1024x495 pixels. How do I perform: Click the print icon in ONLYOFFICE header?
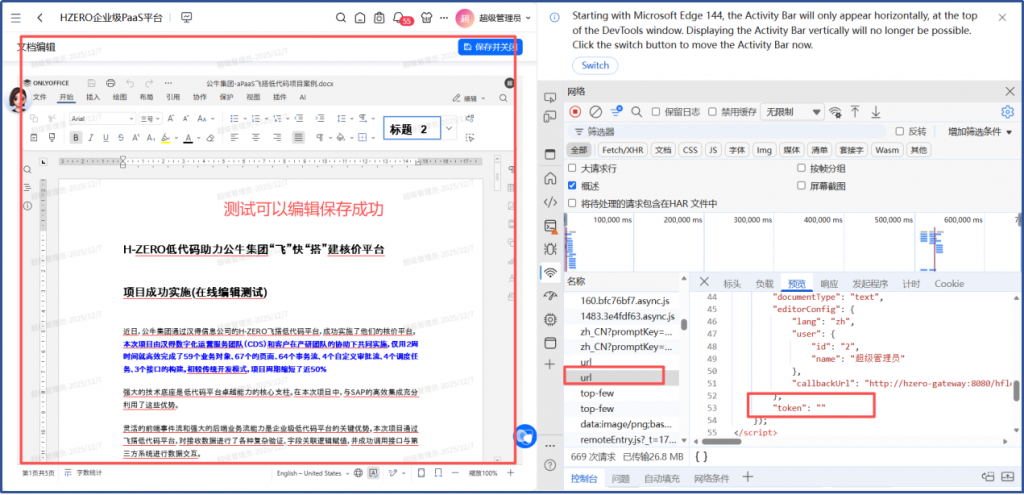[110, 82]
